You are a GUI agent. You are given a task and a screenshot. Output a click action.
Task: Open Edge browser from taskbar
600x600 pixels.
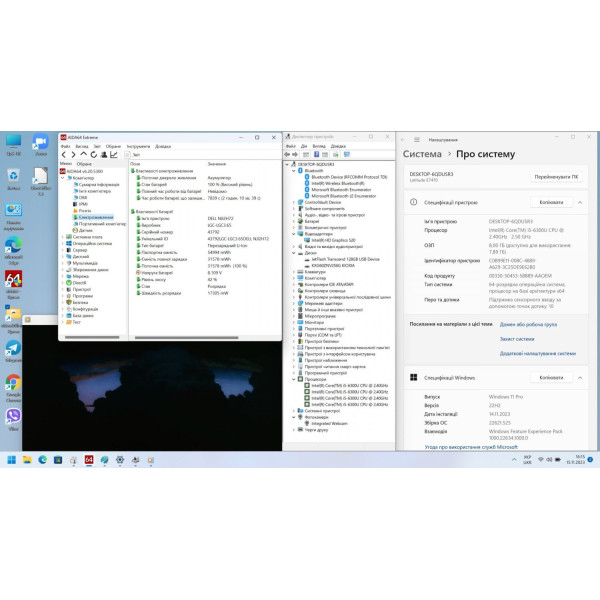coord(42,460)
